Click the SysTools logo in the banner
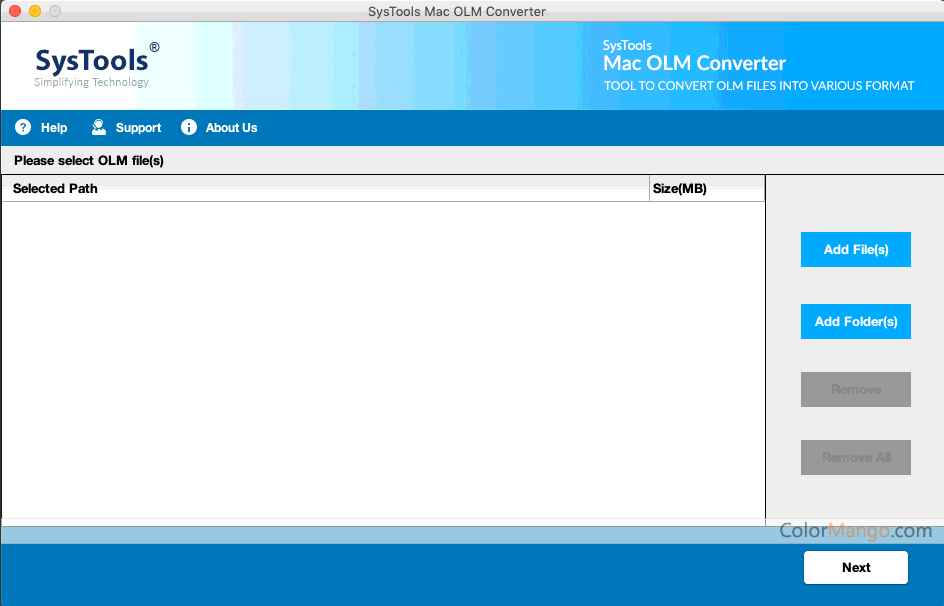The height and width of the screenshot is (606, 944). (96, 66)
